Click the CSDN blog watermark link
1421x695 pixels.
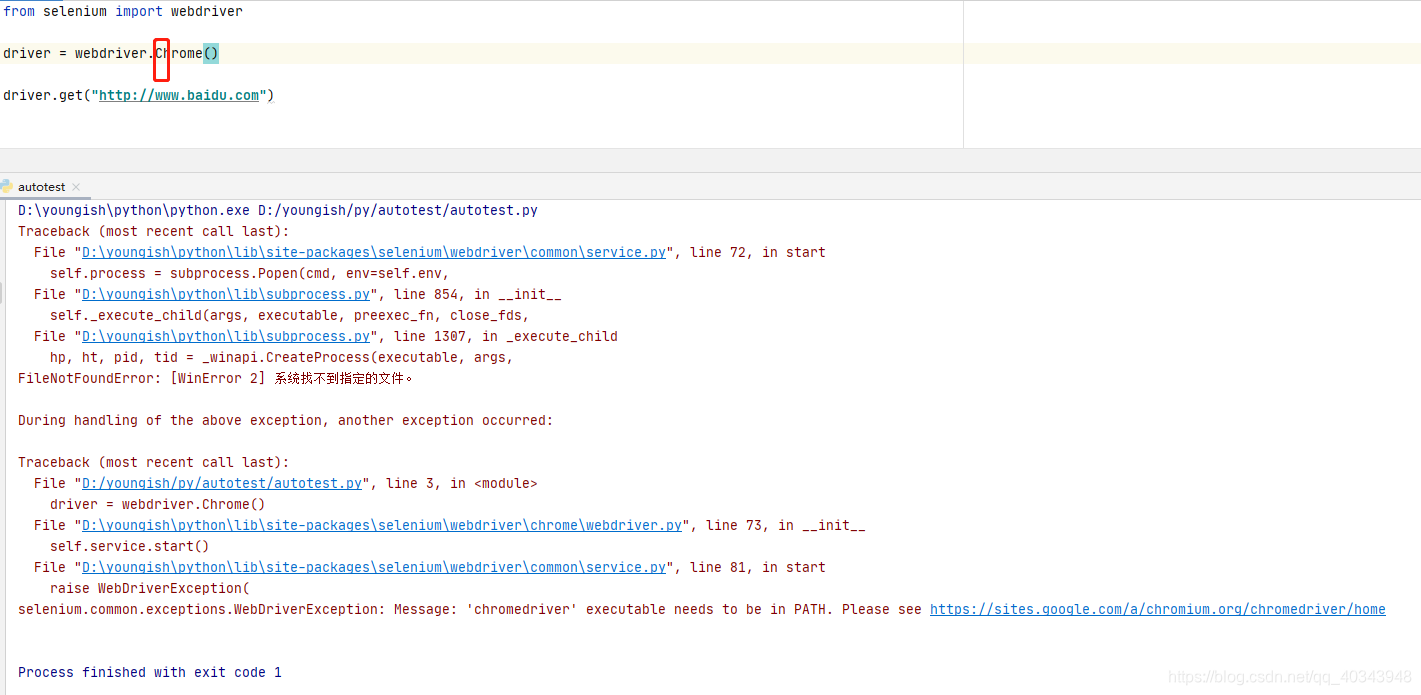tap(1288, 677)
